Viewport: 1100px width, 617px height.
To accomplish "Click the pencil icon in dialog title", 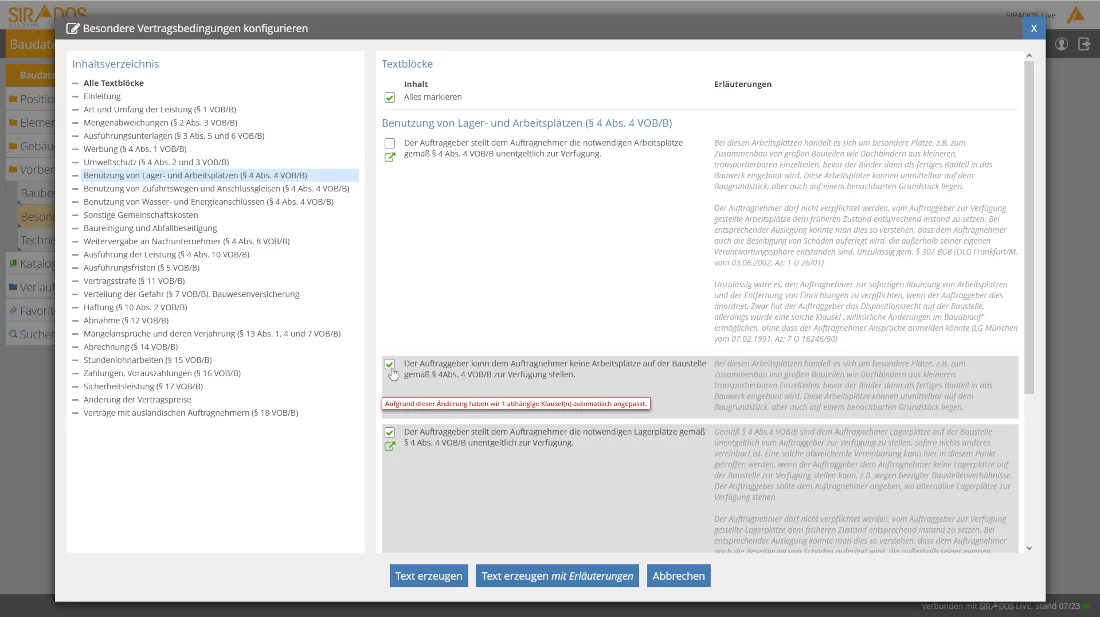I will (72, 29).
